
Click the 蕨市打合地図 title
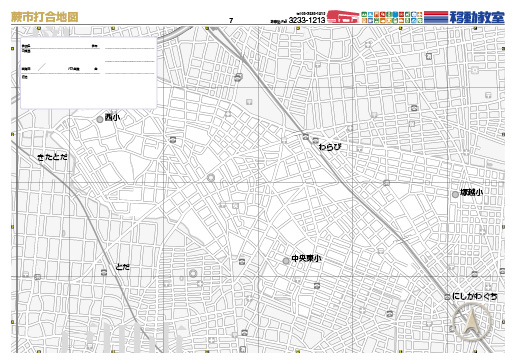click(x=45, y=17)
